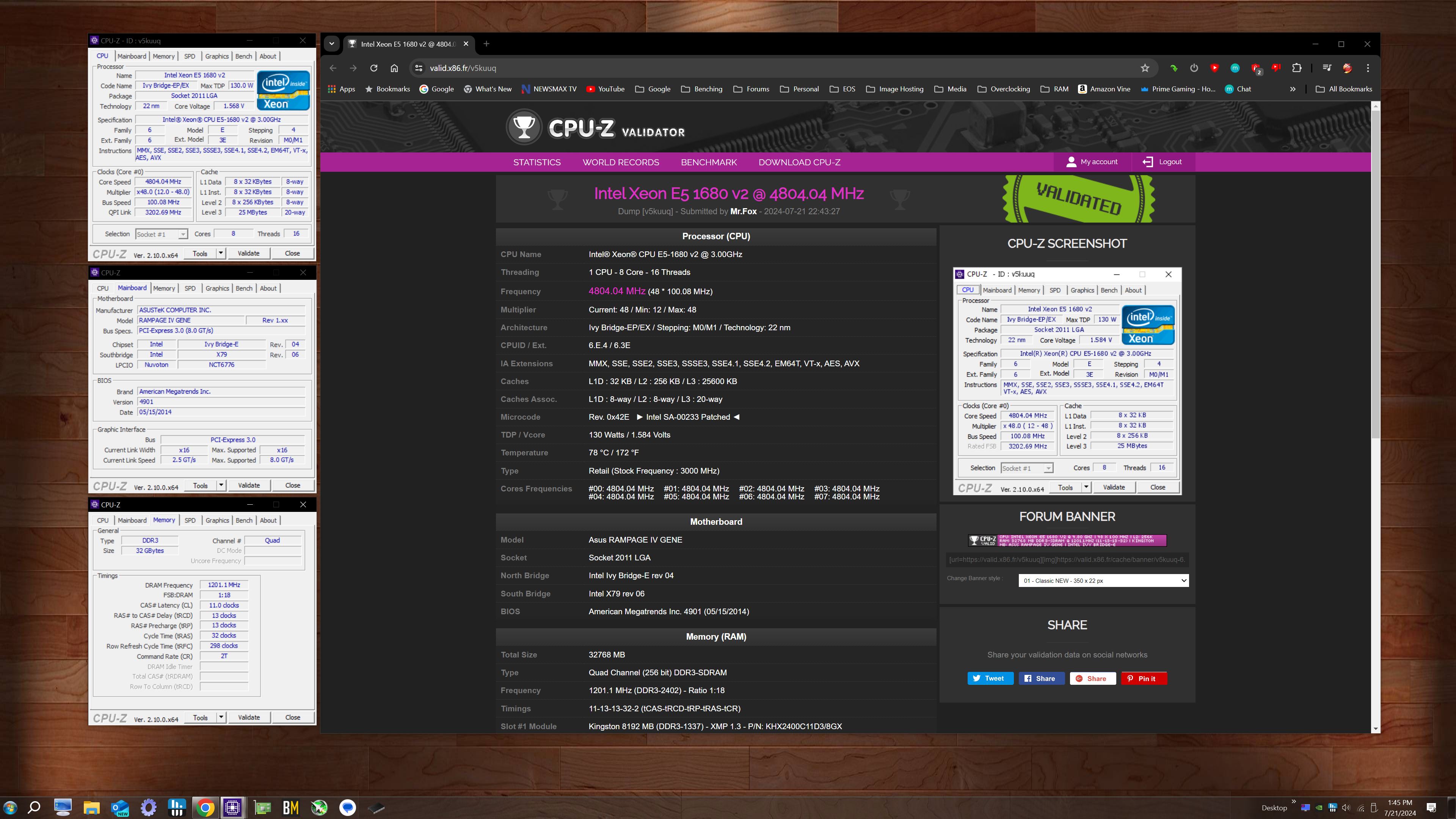Show more bookmarks via the double chevron
Screen dimensions: 1456x819
pyautogui.click(x=1292, y=89)
